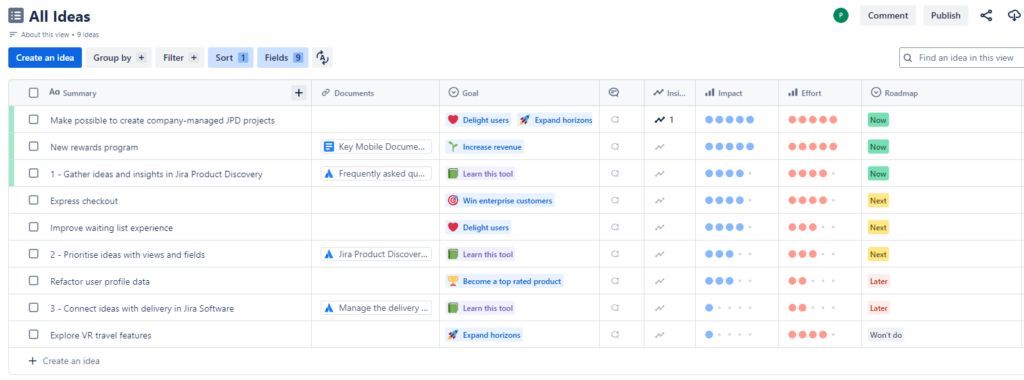Click the cloud download export icon
The height and width of the screenshot is (380, 1024).
(x=1014, y=16)
